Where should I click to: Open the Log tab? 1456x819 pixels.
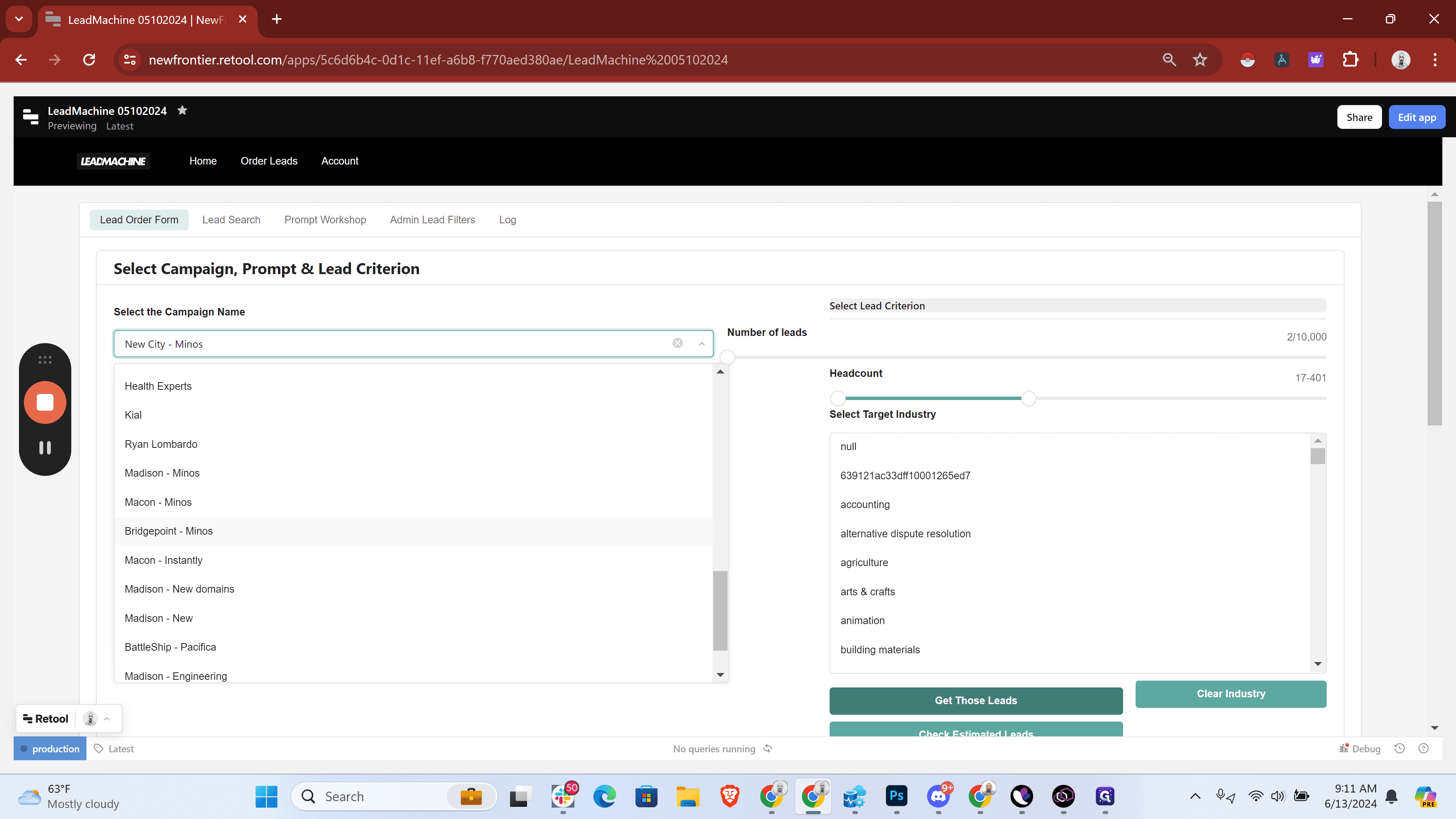(507, 220)
